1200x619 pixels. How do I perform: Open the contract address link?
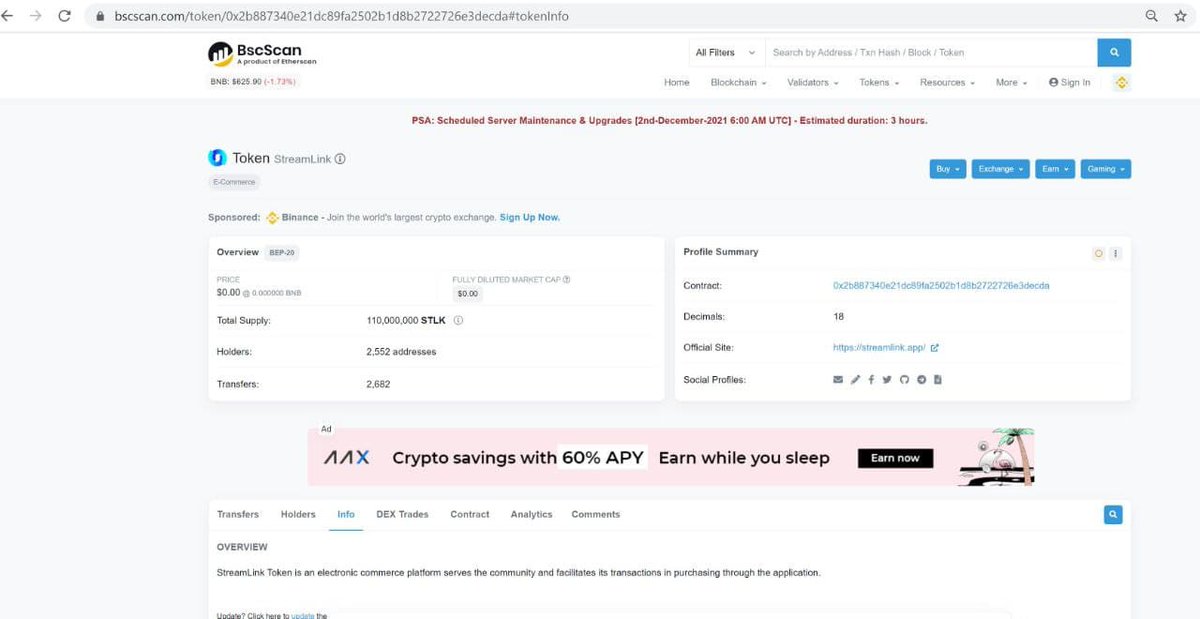[x=941, y=286]
